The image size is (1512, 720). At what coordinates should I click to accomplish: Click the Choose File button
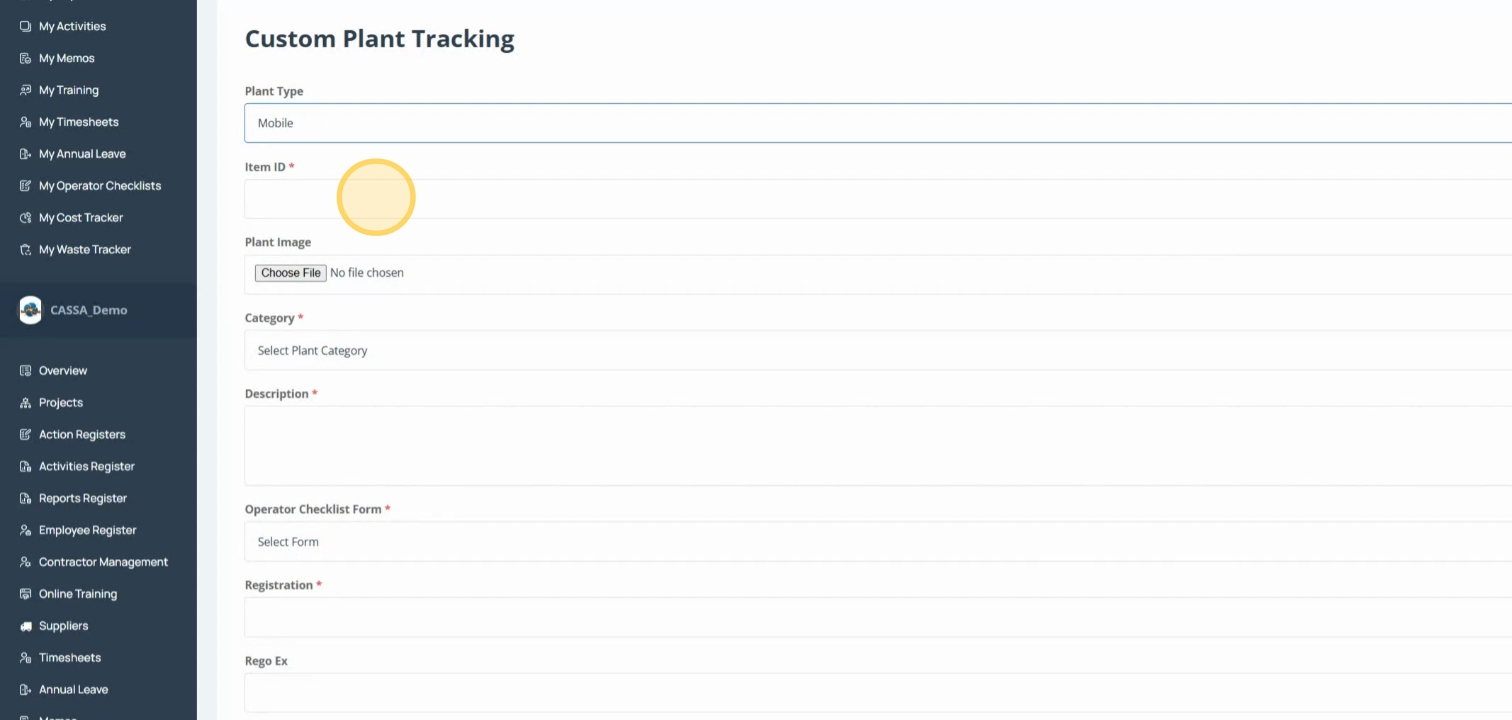pos(291,273)
